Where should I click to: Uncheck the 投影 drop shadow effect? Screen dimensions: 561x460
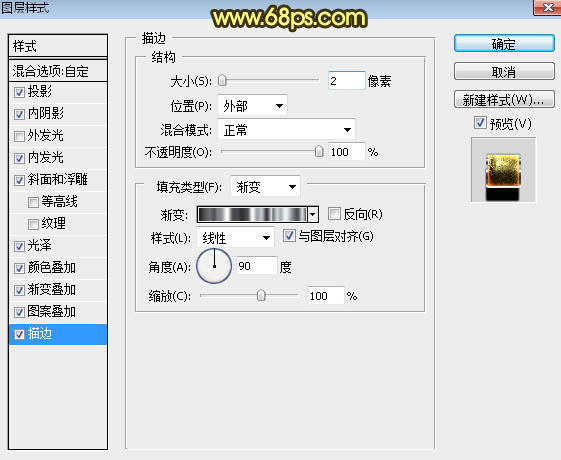click(19, 92)
